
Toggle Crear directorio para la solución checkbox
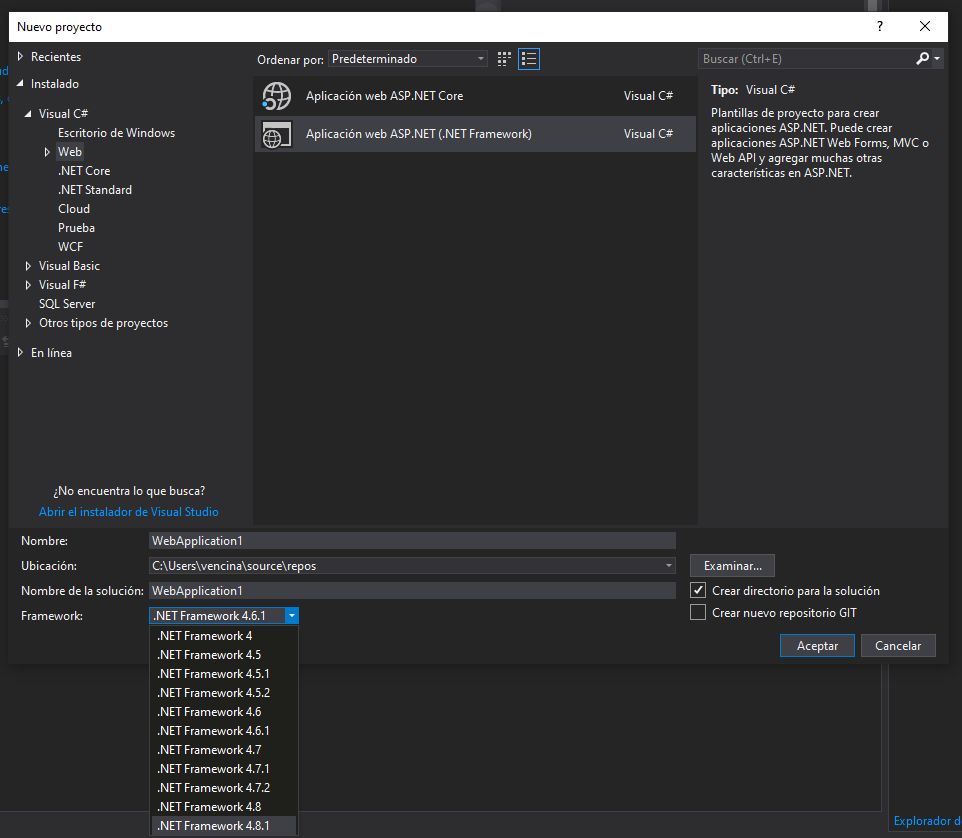tap(698, 590)
